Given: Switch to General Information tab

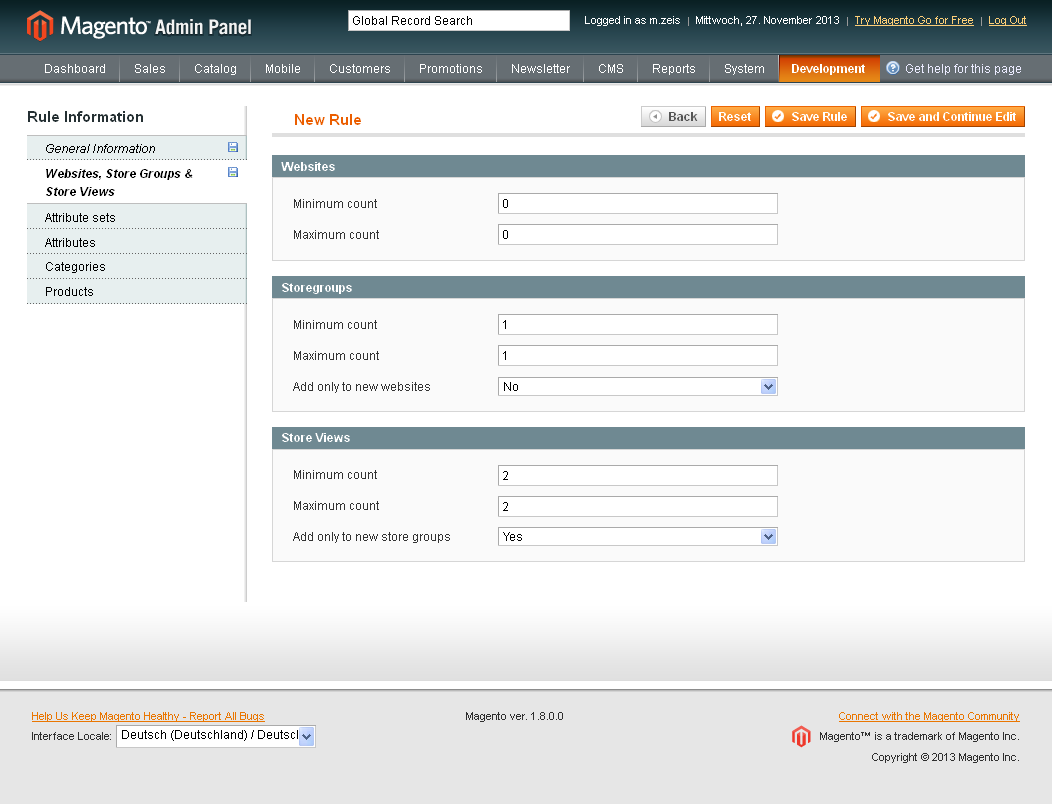Looking at the screenshot, I should click(x=136, y=148).
